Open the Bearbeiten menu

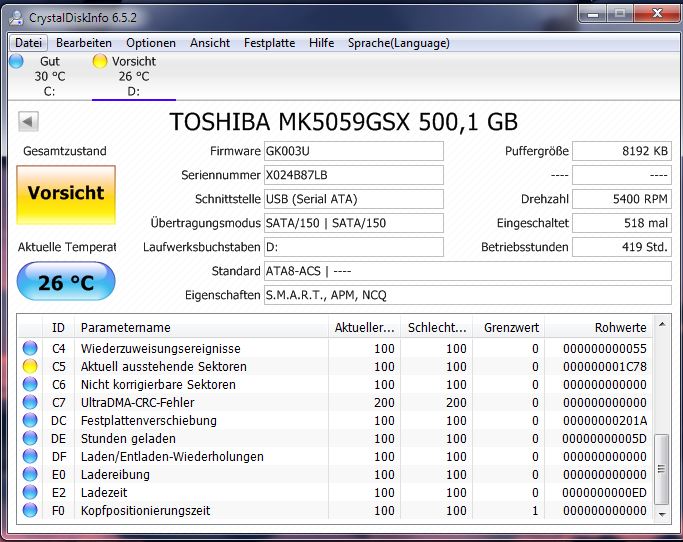click(84, 43)
